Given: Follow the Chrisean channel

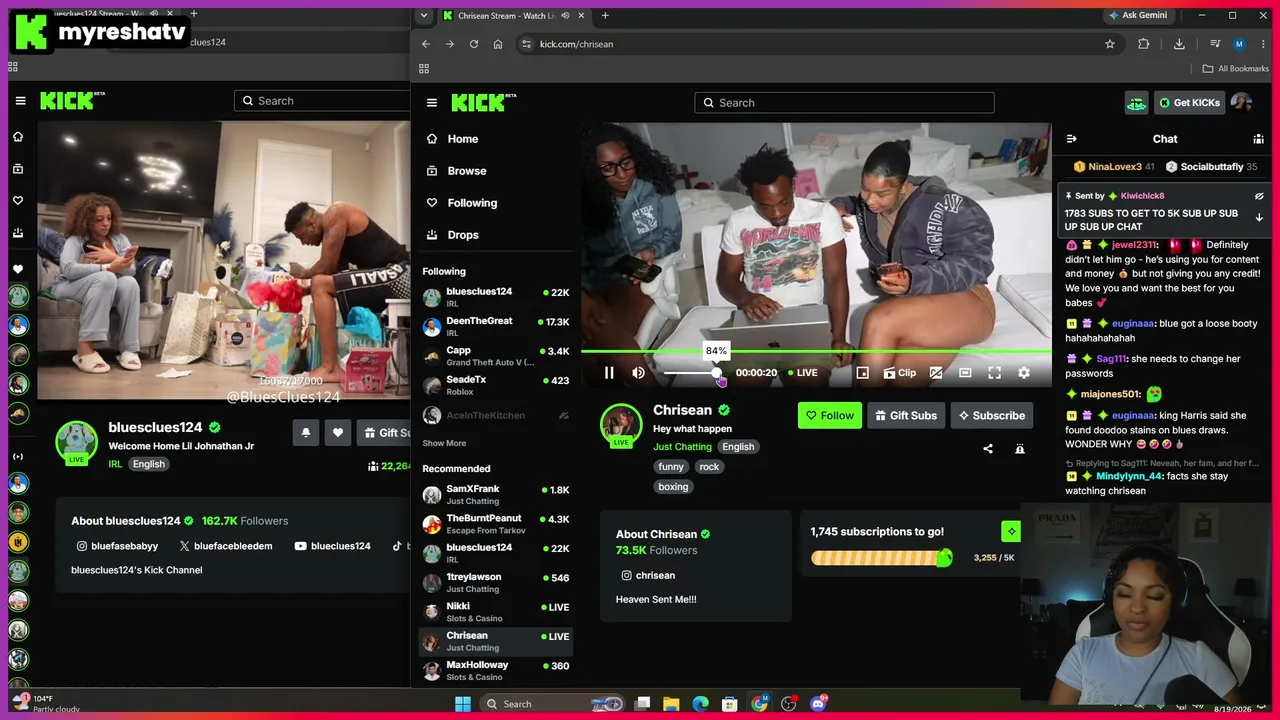Looking at the screenshot, I should 830,416.
